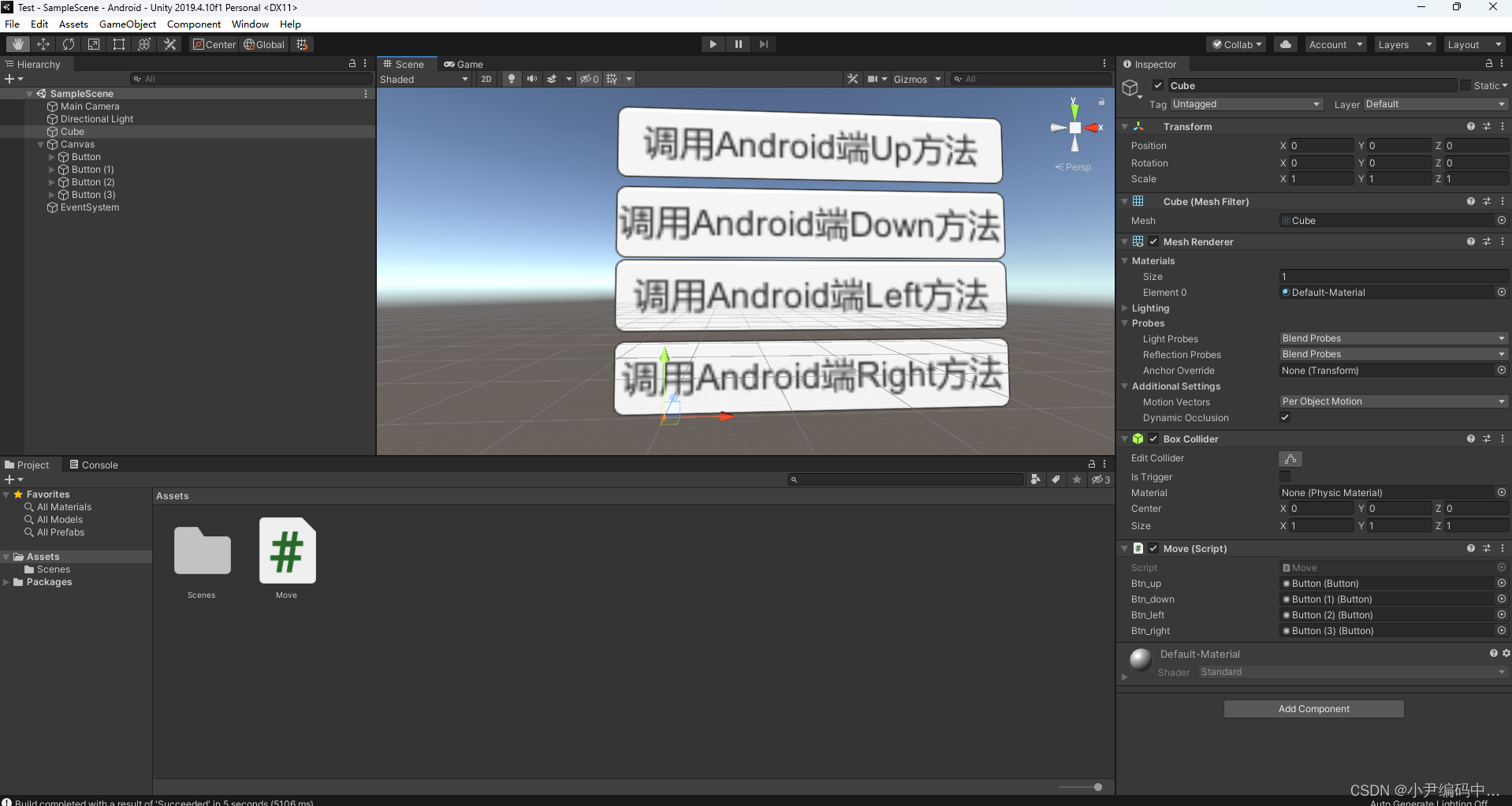Switch to the Game tab
The width and height of the screenshot is (1512, 806).
(x=464, y=64)
